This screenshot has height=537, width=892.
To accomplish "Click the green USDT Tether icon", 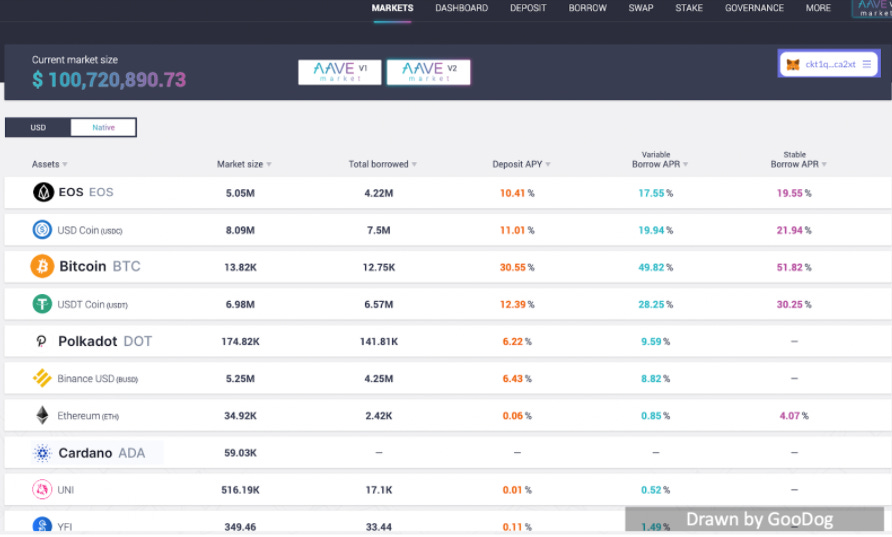I will click(x=42, y=304).
